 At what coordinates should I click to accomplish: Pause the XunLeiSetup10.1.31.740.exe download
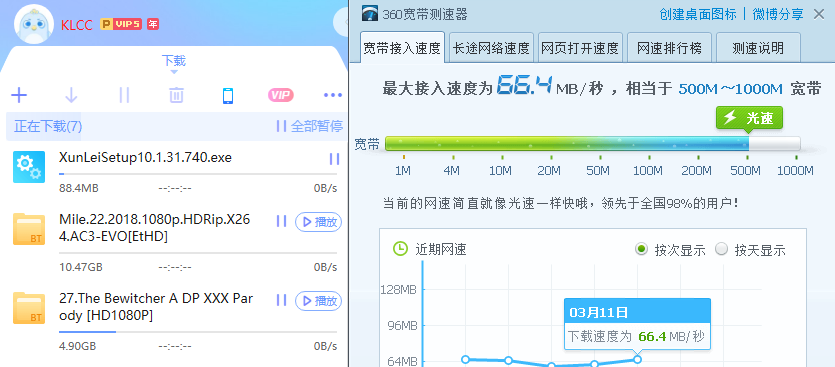(x=334, y=159)
